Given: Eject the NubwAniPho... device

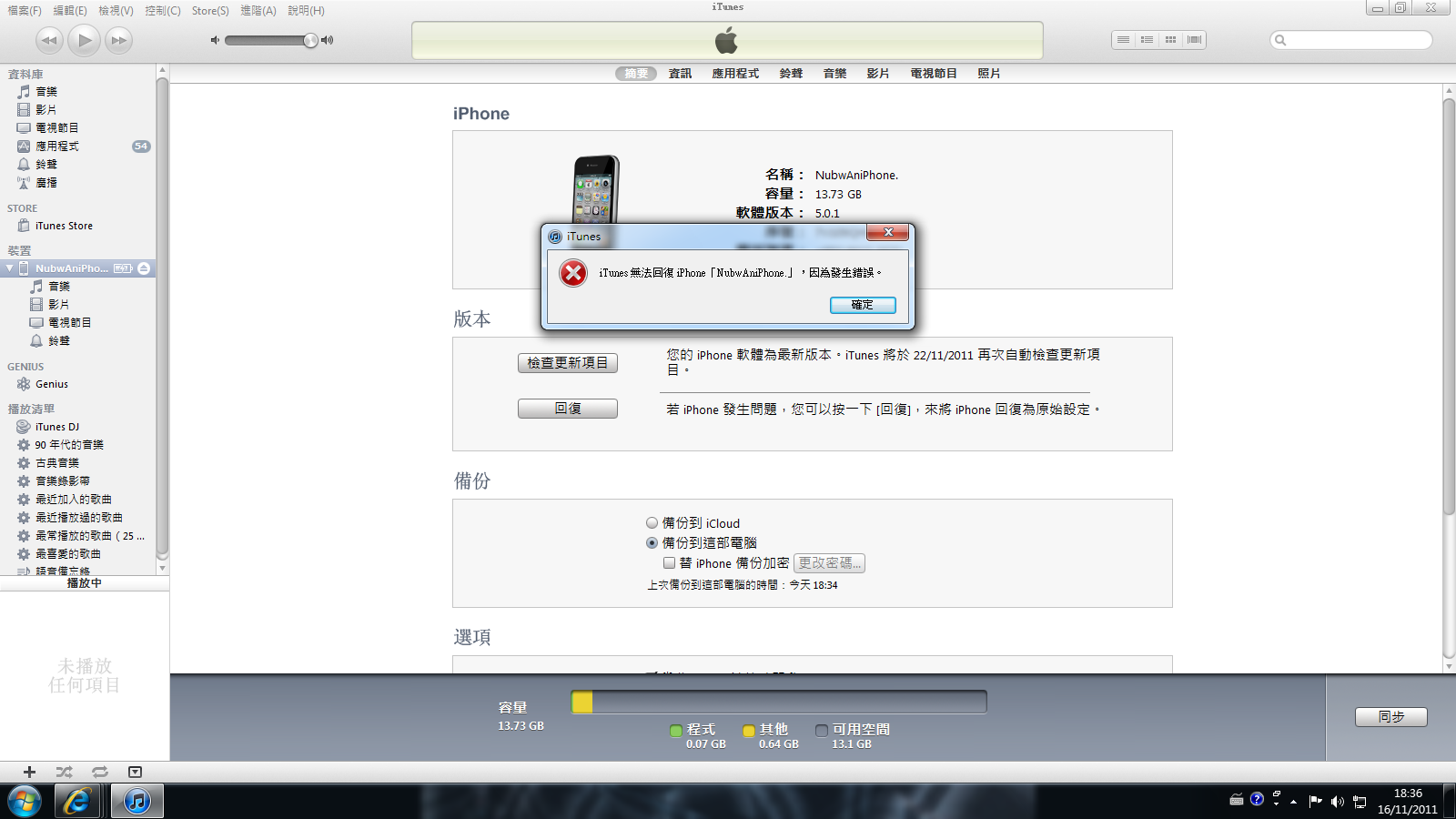Looking at the screenshot, I should [x=144, y=268].
